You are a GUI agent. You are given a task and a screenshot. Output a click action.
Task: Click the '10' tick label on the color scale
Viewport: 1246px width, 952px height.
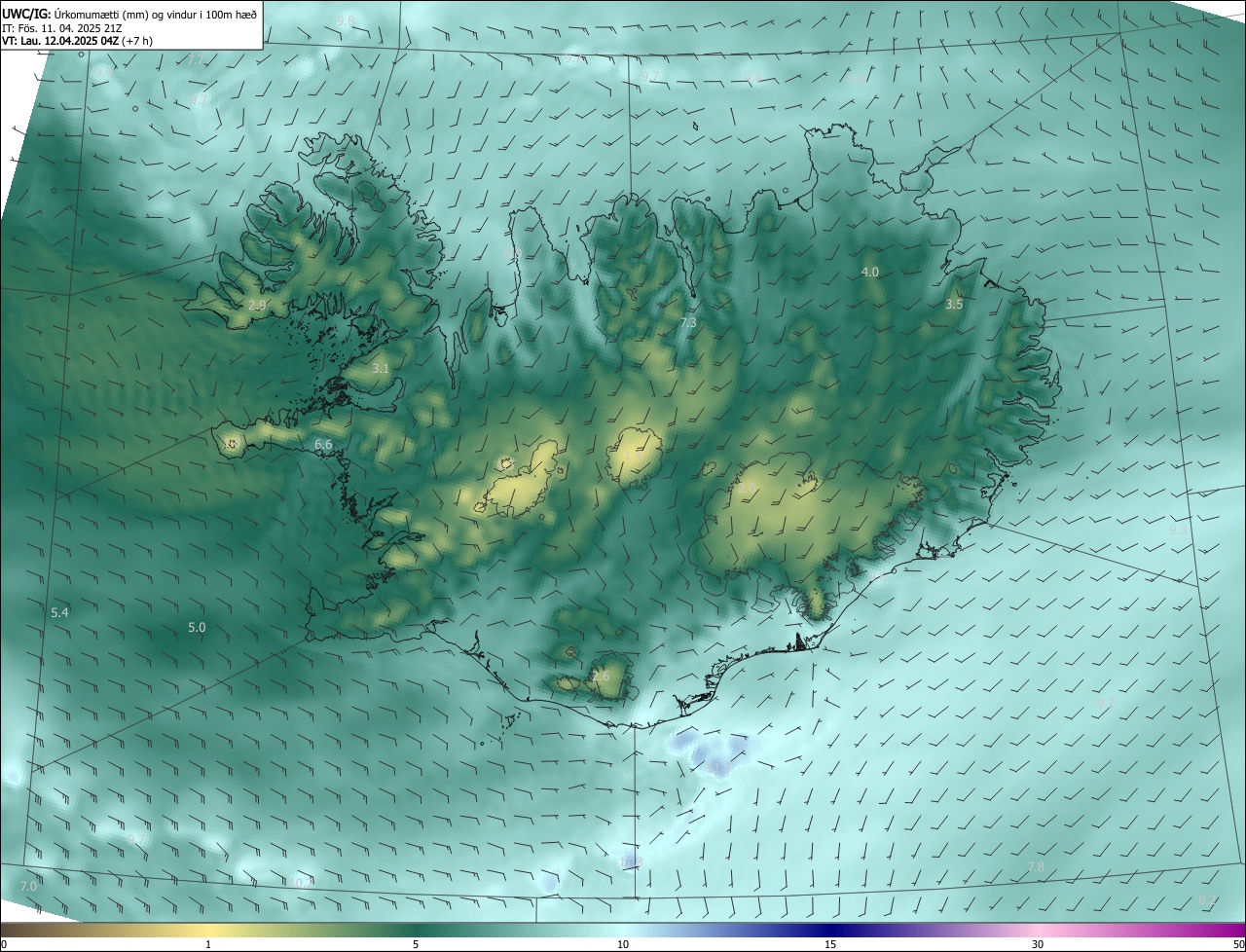pos(623,944)
